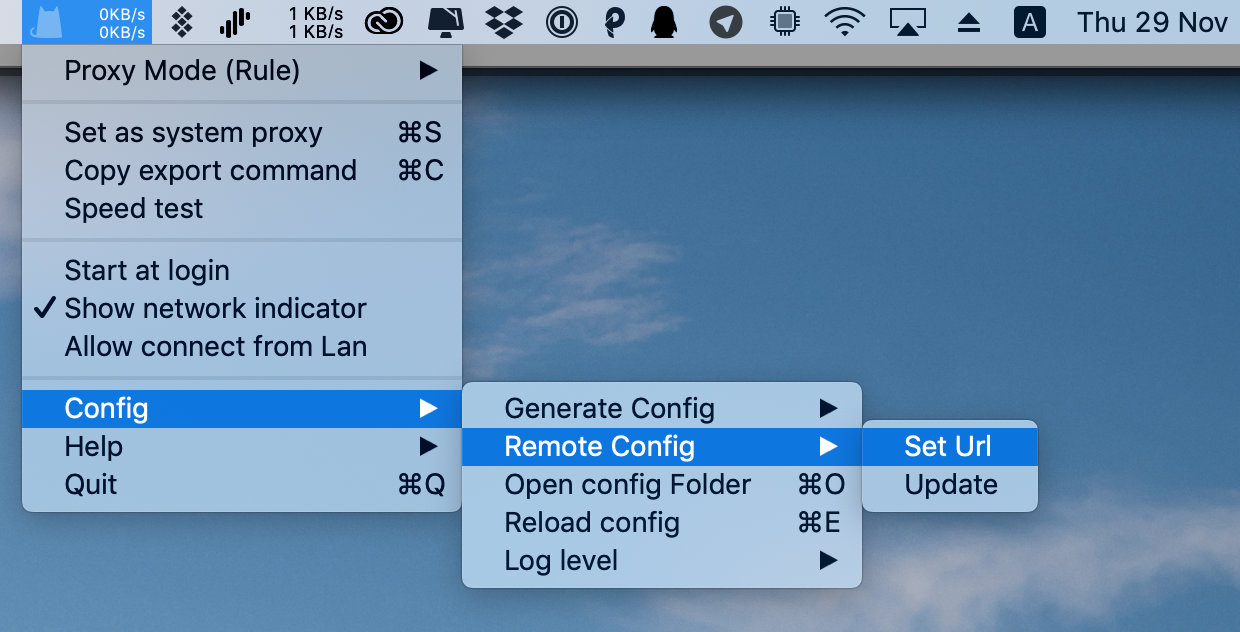This screenshot has height=632, width=1240.
Task: Open the 1Password menu bar icon
Action: [562, 22]
